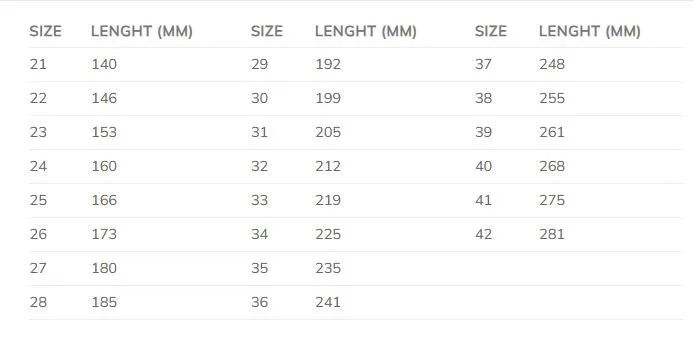The width and height of the screenshot is (694, 362).
Task: Select size 40 cell
Action: pyautogui.click(x=483, y=166)
